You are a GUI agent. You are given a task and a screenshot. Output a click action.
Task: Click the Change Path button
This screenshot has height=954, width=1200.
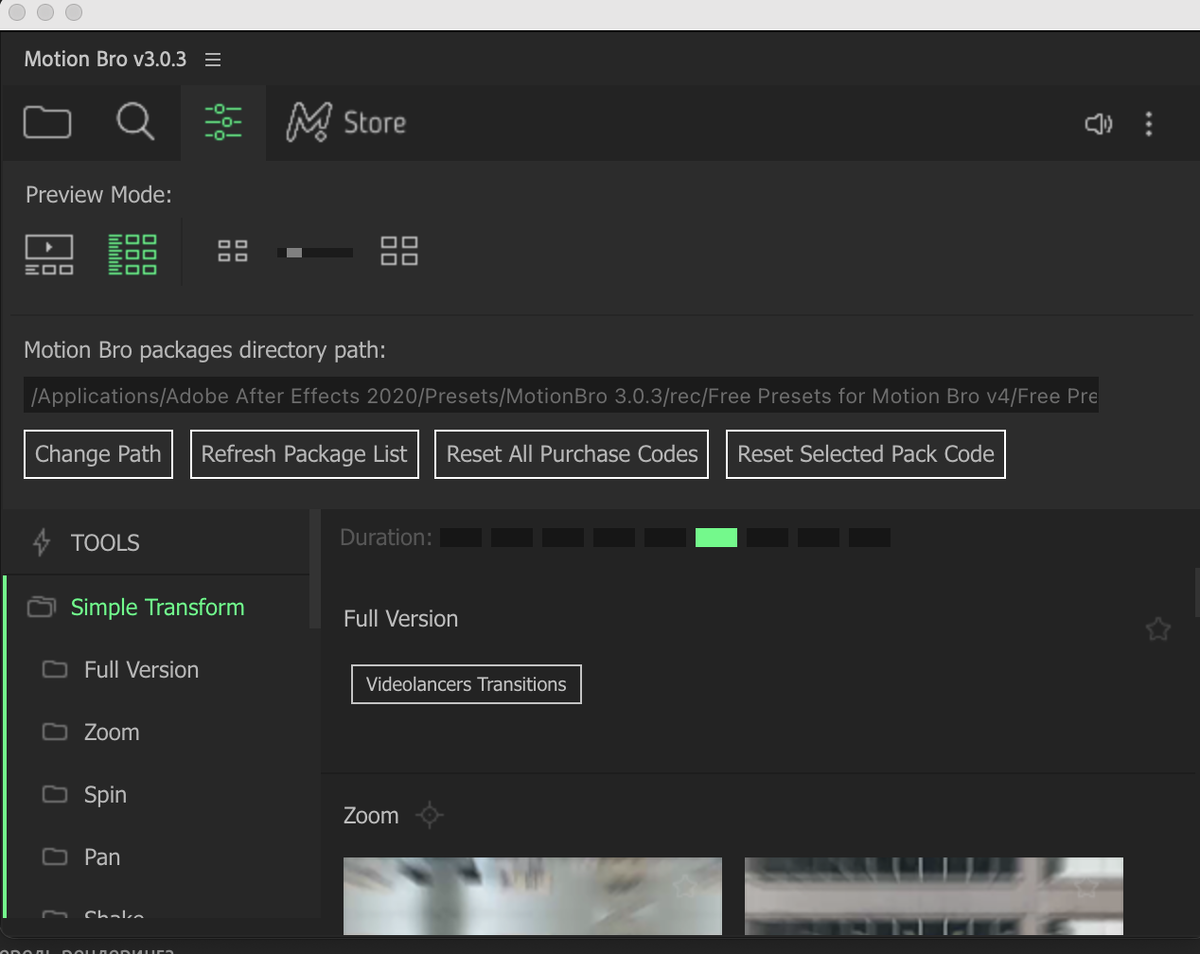pyautogui.click(x=98, y=454)
